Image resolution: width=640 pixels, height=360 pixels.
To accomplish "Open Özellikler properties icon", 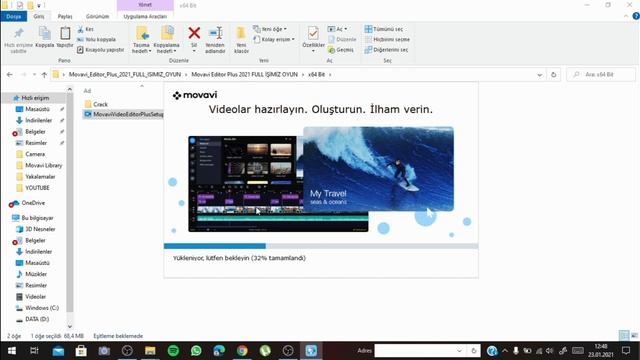I will [x=313, y=33].
